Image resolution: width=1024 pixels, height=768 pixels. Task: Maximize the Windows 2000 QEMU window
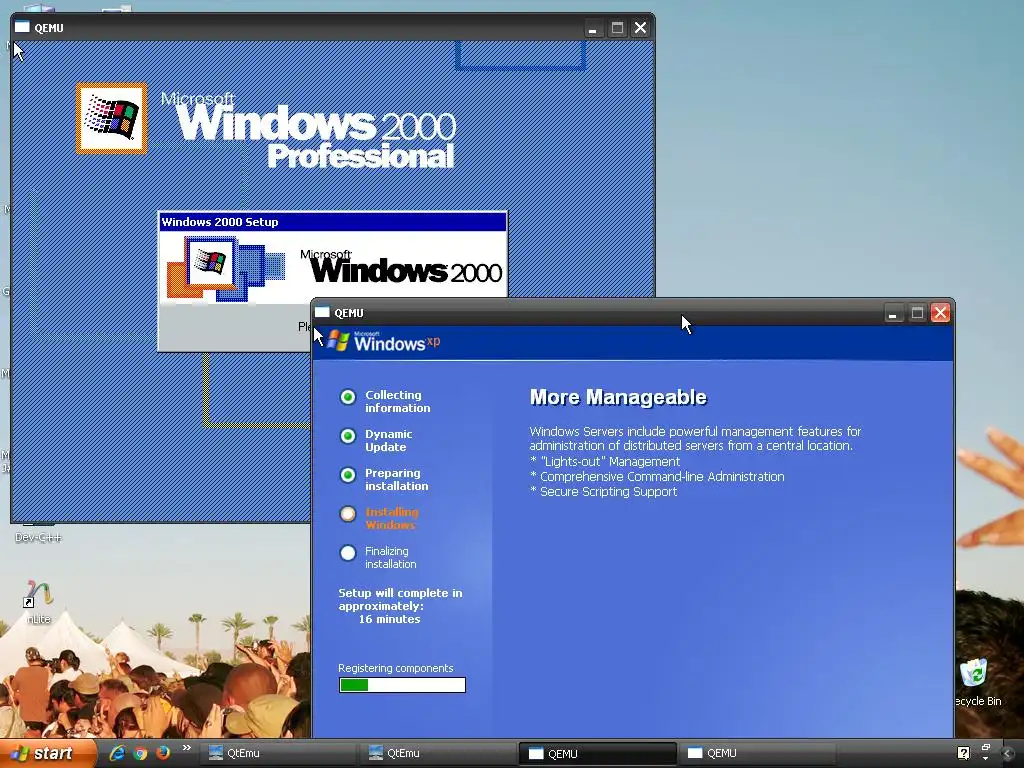click(x=616, y=28)
